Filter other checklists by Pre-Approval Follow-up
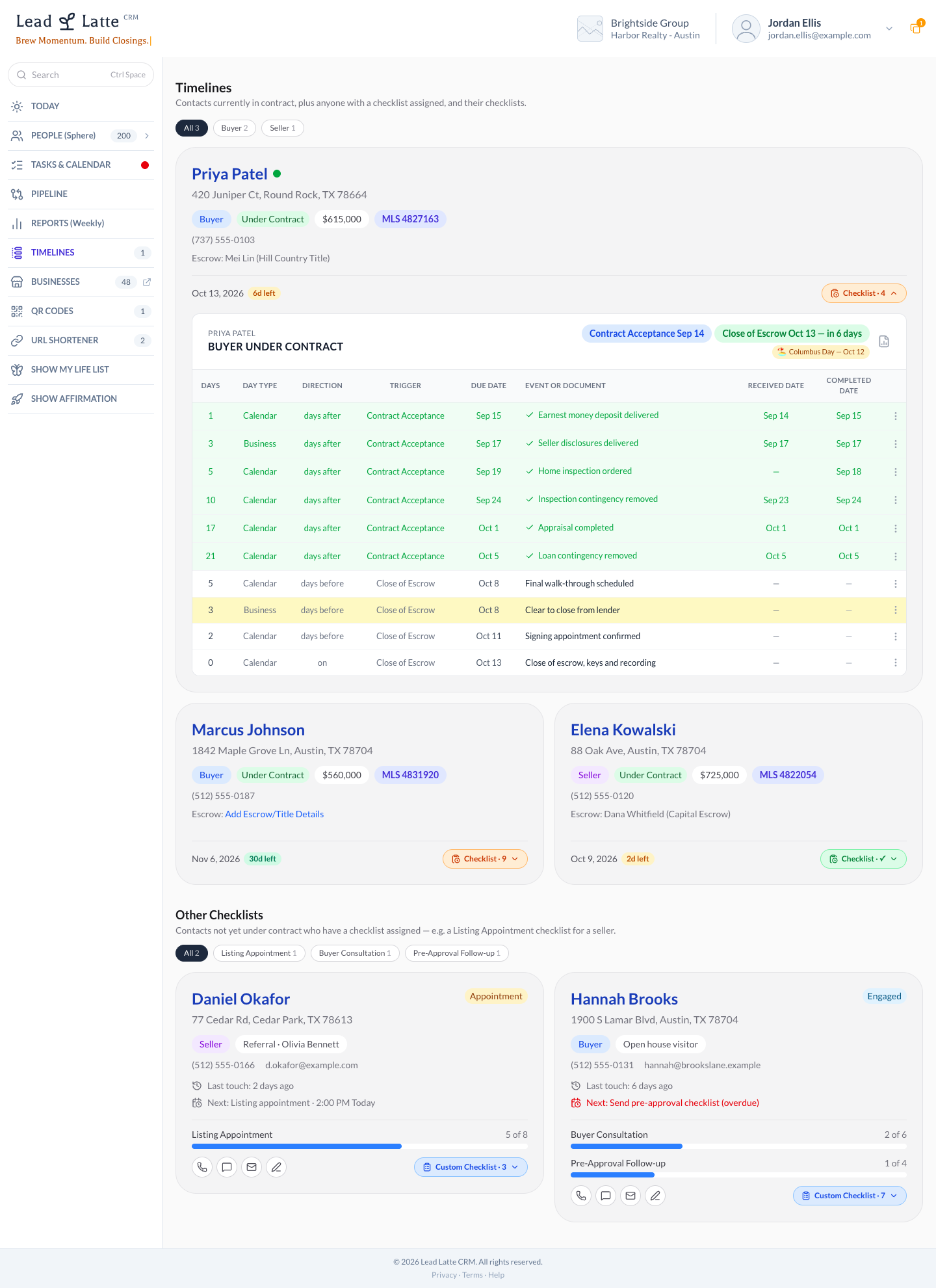This screenshot has width=936, height=1288. [x=457, y=953]
